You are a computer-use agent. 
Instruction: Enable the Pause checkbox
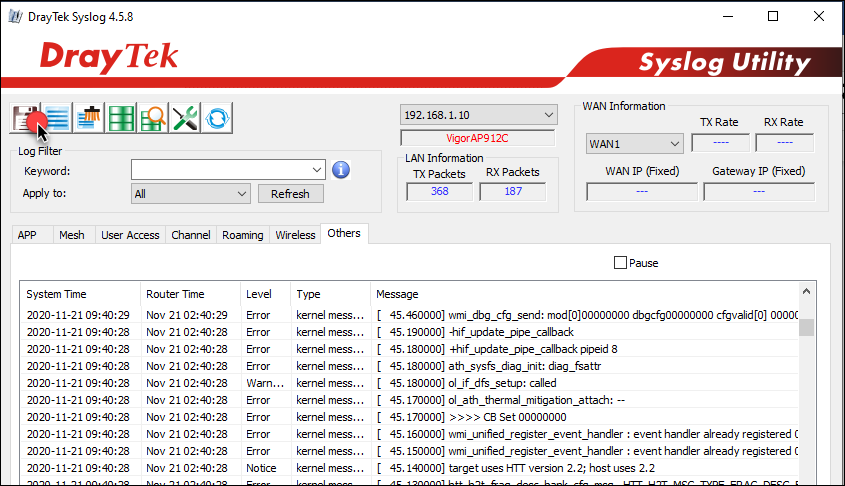click(x=620, y=263)
